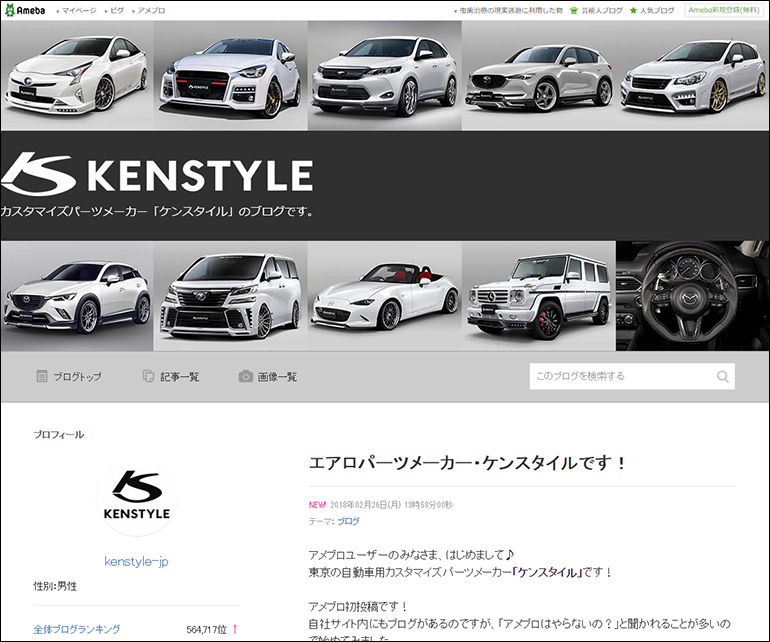Click the 564,717位 ranking value

click(207, 629)
